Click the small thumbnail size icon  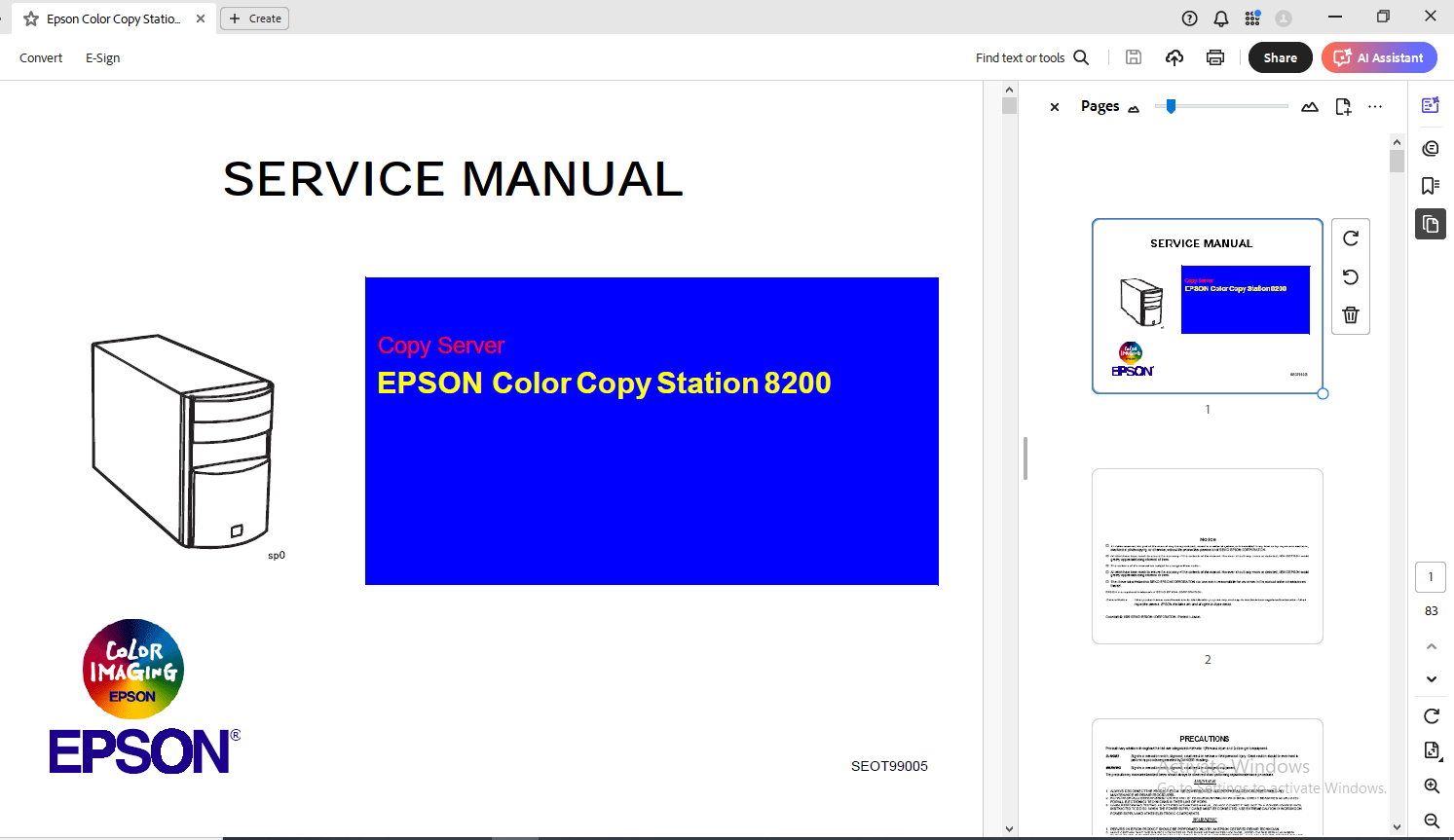point(1134,109)
